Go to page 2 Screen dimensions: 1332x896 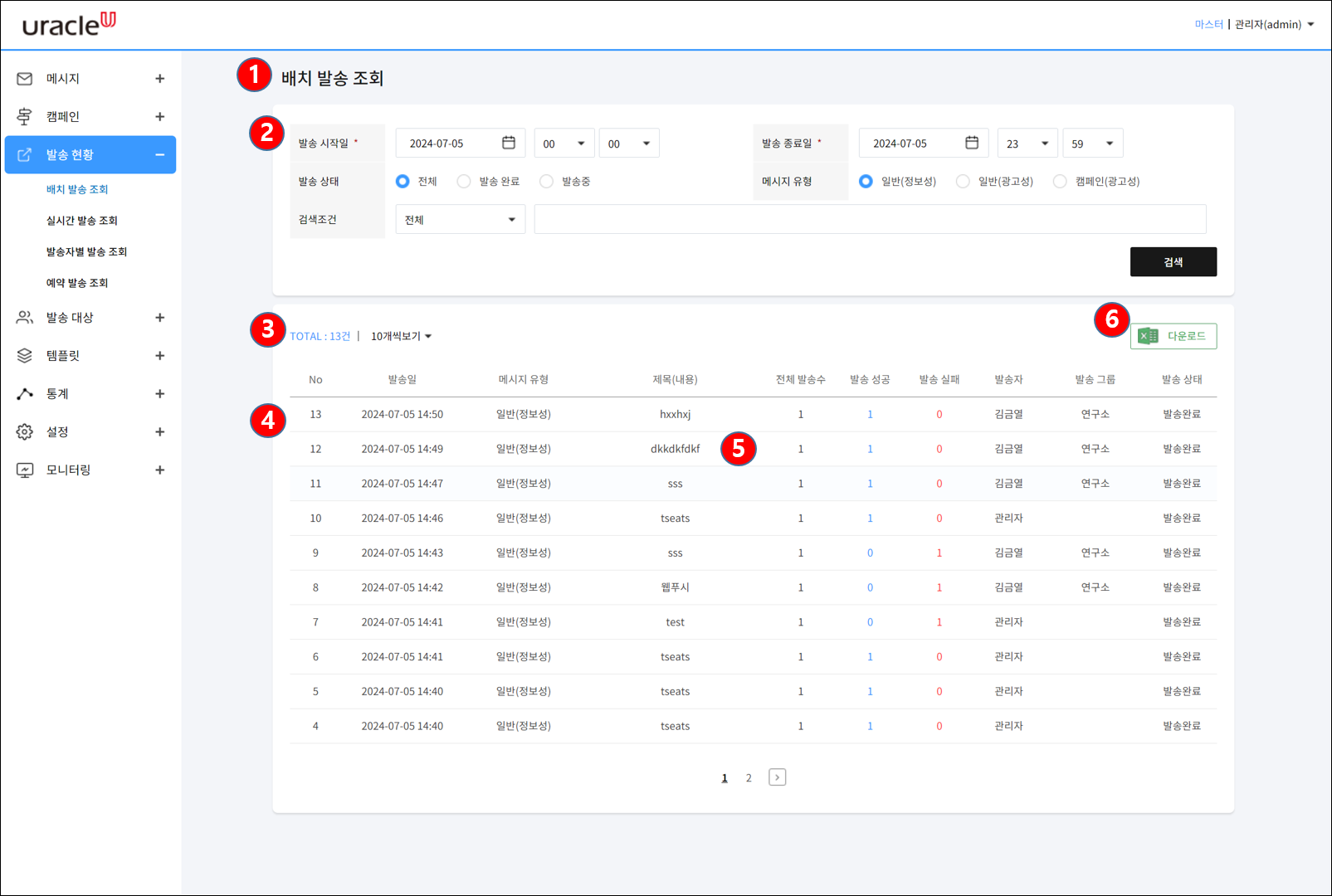click(x=749, y=778)
